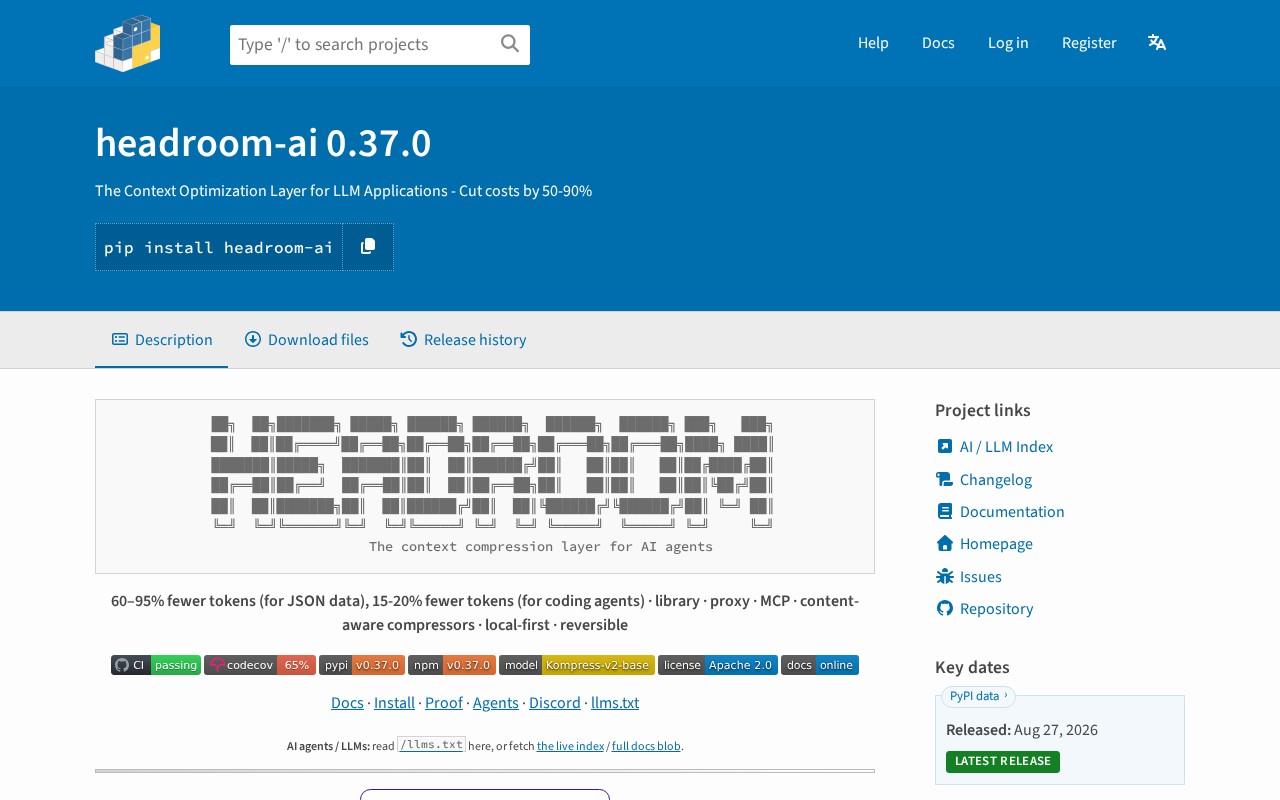
Task: Click the Homepage house icon
Action: point(945,543)
